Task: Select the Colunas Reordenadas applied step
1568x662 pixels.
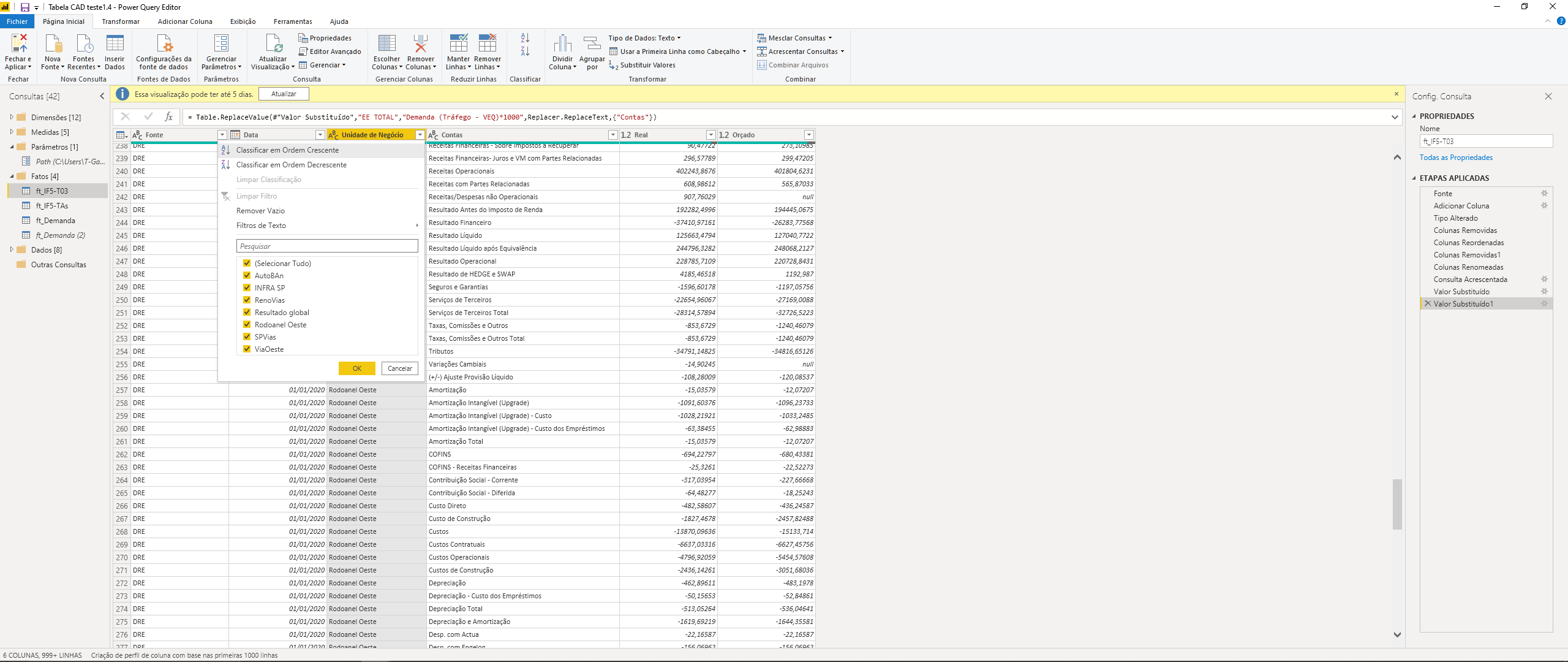Action: click(x=1468, y=243)
